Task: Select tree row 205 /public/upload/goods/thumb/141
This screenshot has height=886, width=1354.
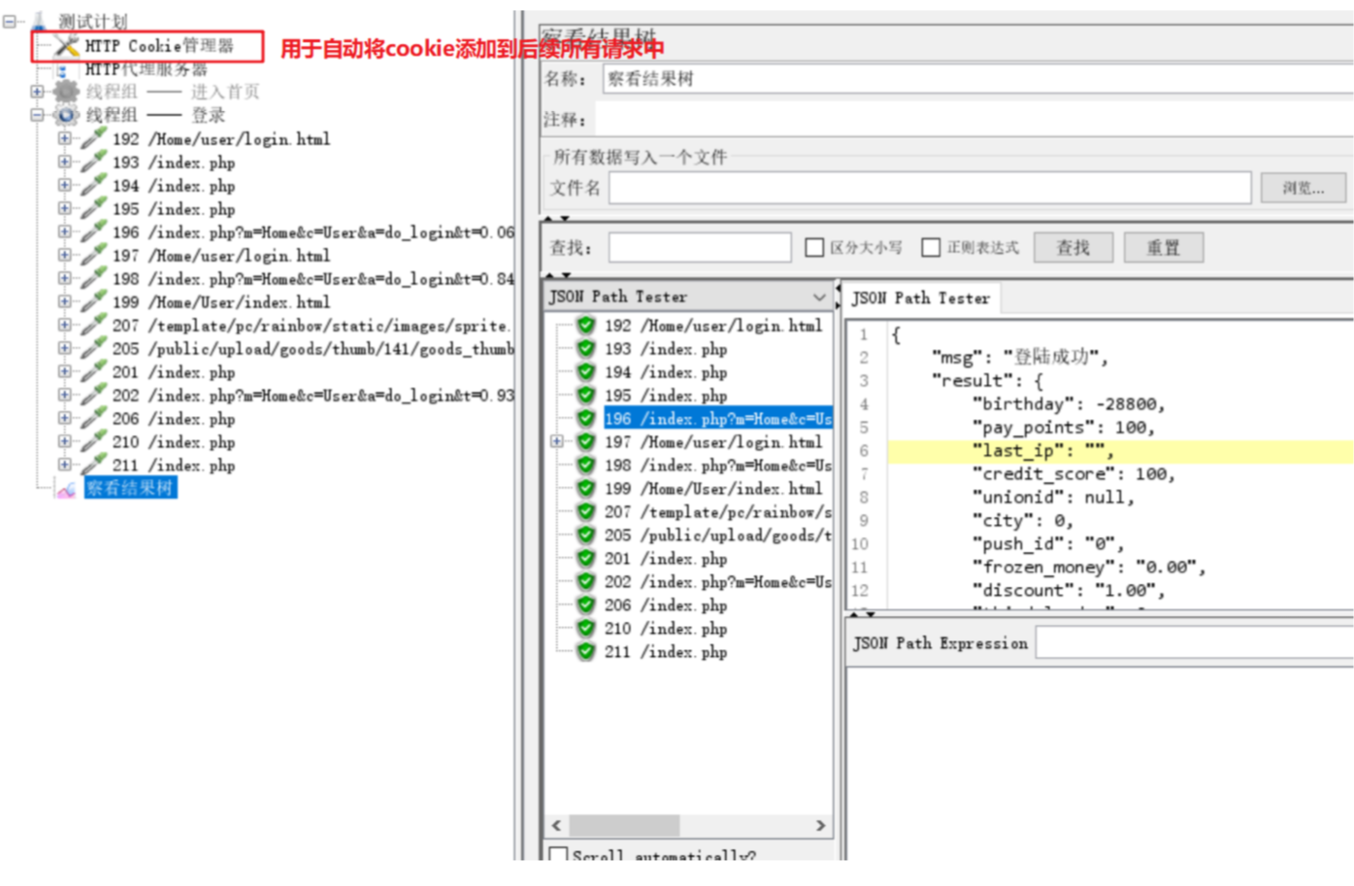Action: (313, 348)
